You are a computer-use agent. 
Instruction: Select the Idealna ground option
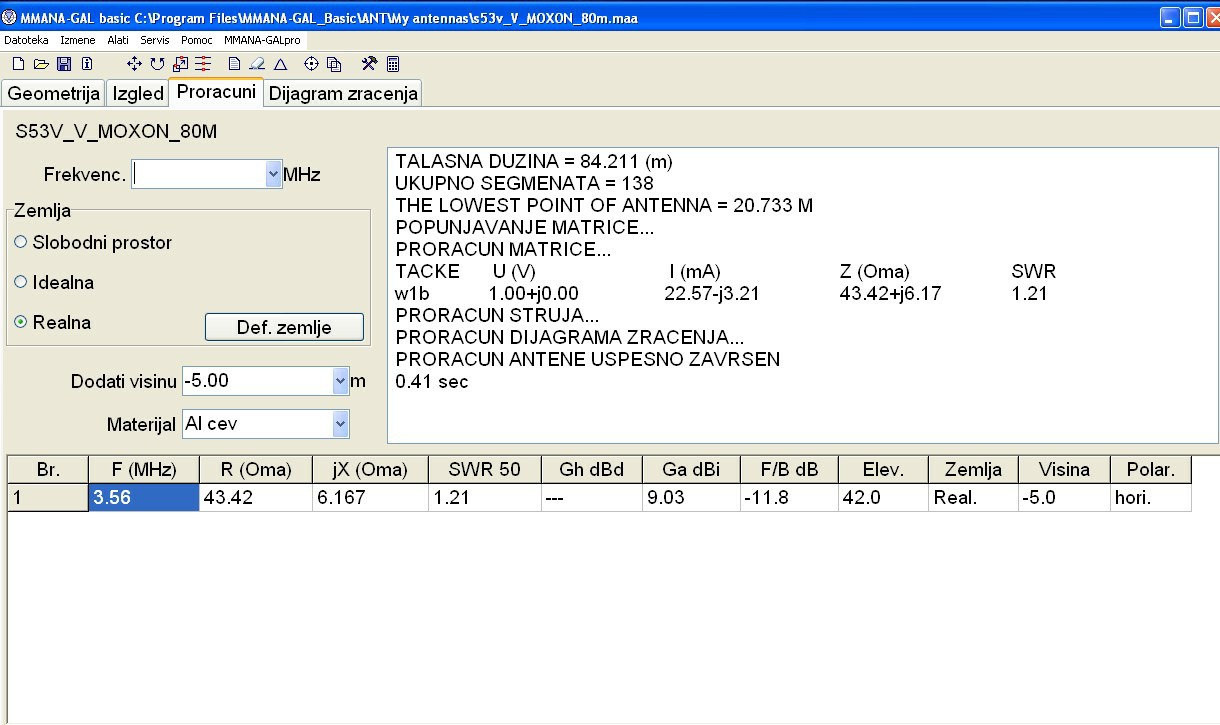(21, 283)
